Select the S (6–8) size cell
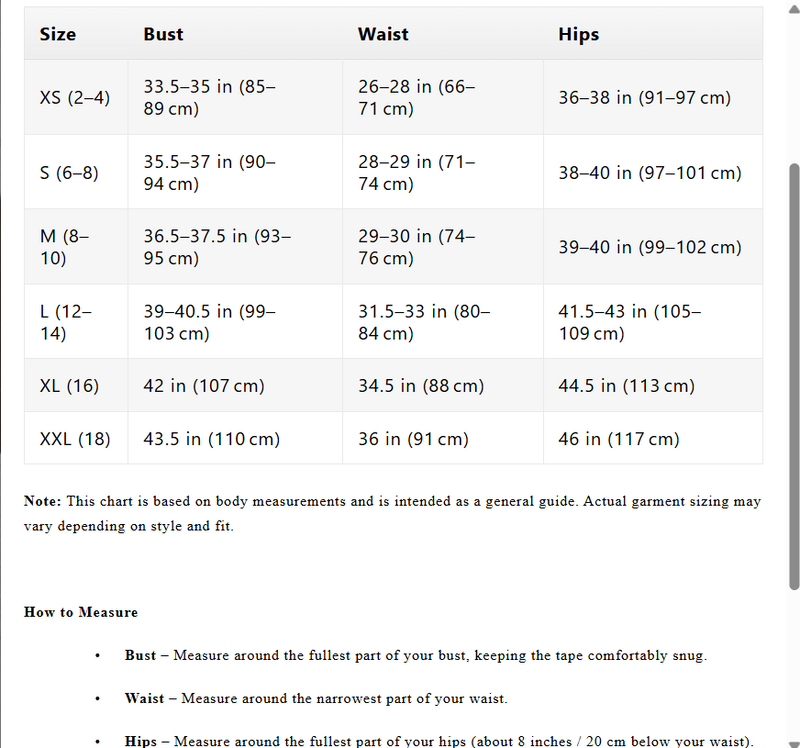The height and width of the screenshot is (748, 800). point(69,173)
